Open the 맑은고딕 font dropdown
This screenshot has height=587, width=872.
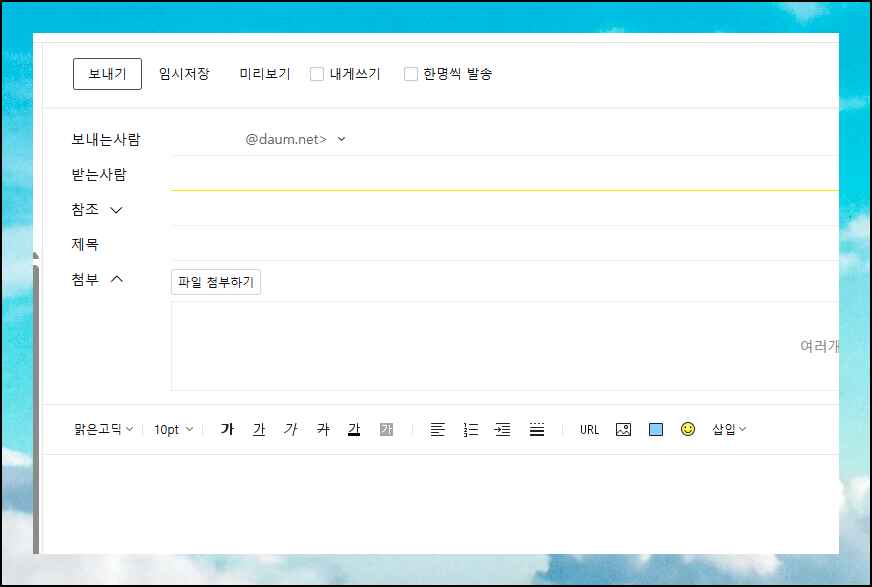pos(104,429)
